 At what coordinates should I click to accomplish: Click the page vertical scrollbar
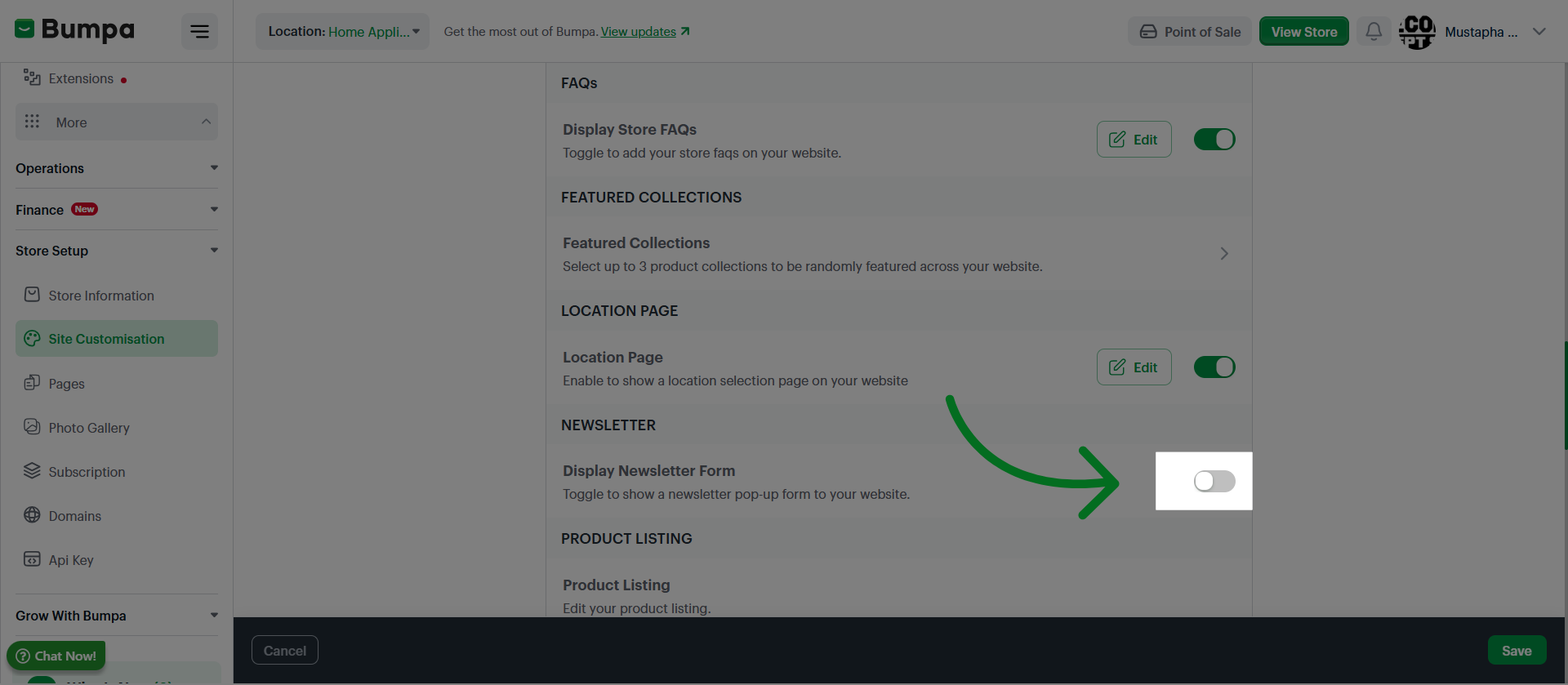tap(1566, 395)
